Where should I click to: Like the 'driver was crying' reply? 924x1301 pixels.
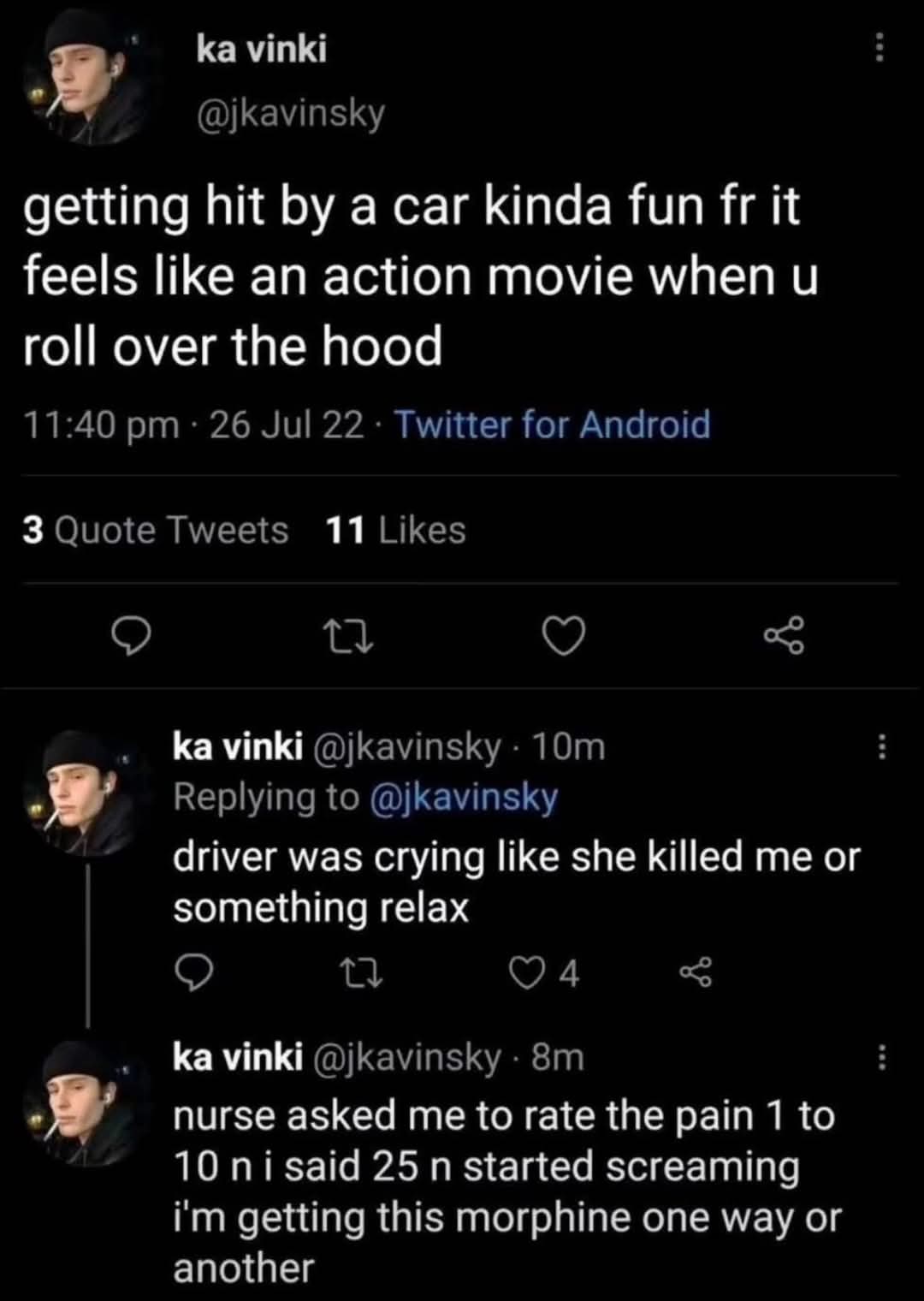(522, 972)
